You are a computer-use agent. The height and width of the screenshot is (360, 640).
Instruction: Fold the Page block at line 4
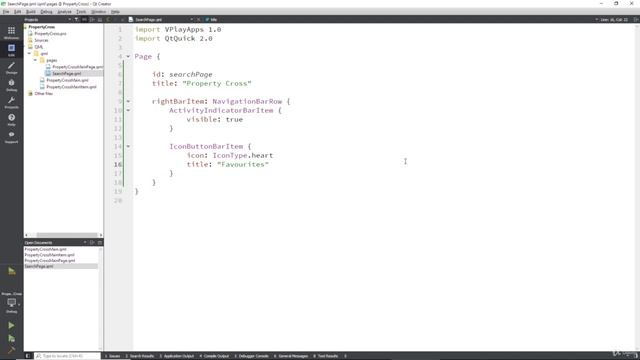pos(128,56)
